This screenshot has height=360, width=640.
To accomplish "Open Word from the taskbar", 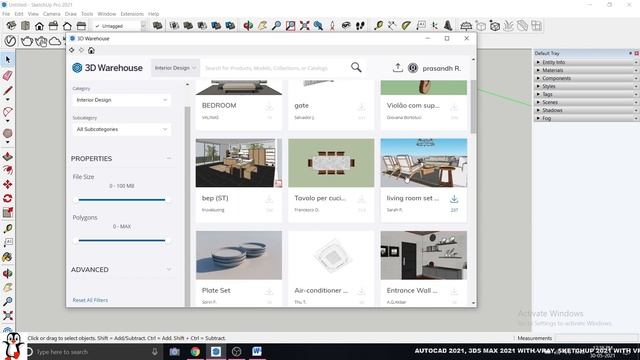I will 256,351.
